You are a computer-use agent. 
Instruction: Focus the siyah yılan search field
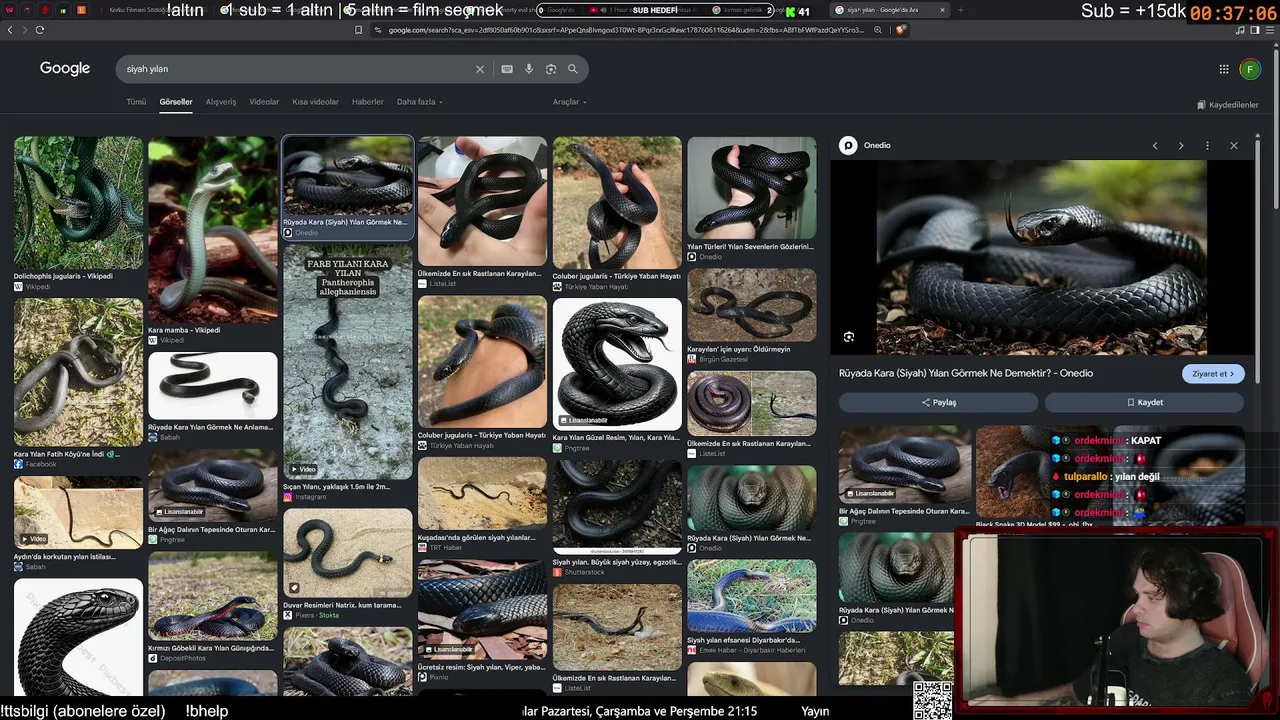(295, 69)
